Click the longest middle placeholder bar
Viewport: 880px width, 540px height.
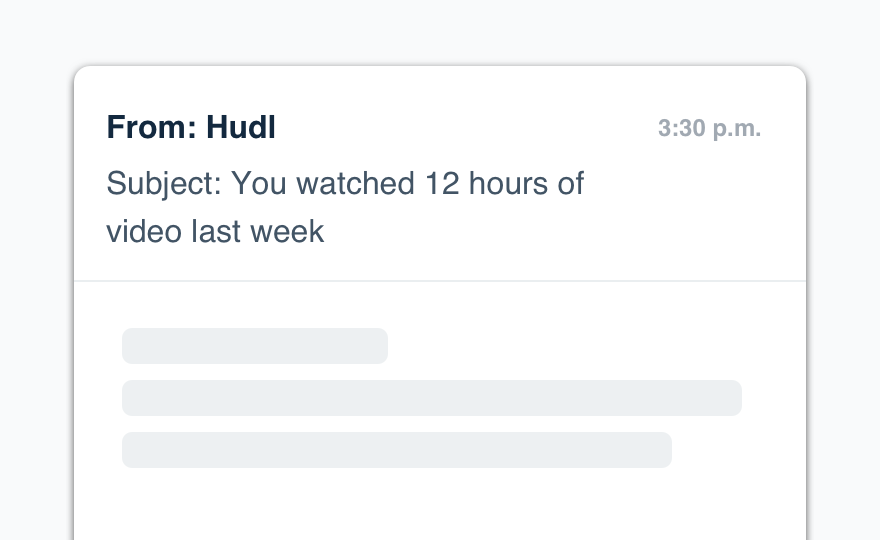point(431,398)
